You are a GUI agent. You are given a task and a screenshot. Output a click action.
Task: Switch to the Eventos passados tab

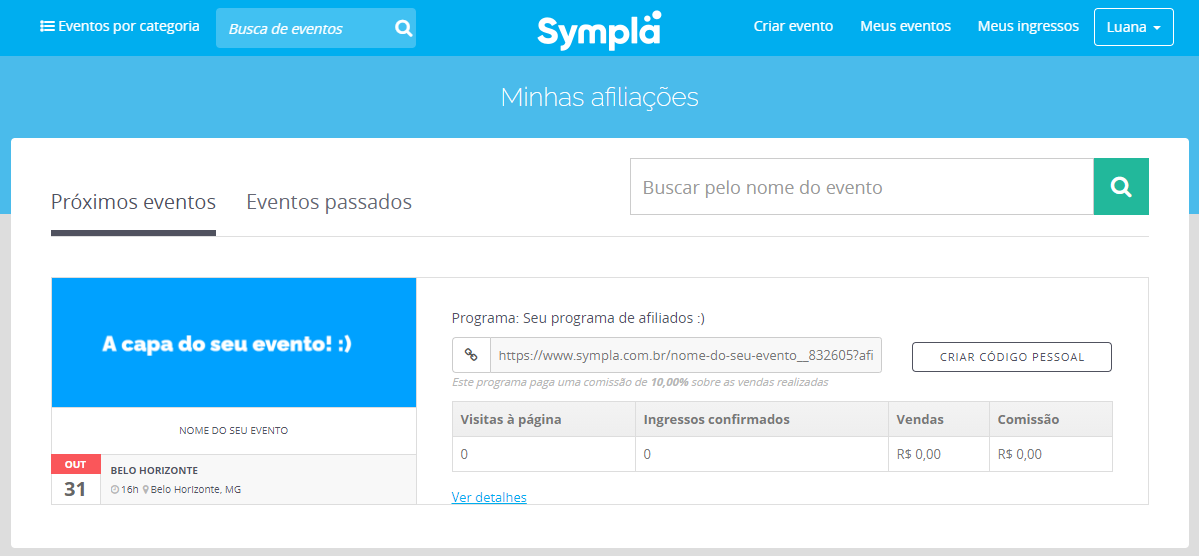pyautogui.click(x=329, y=203)
